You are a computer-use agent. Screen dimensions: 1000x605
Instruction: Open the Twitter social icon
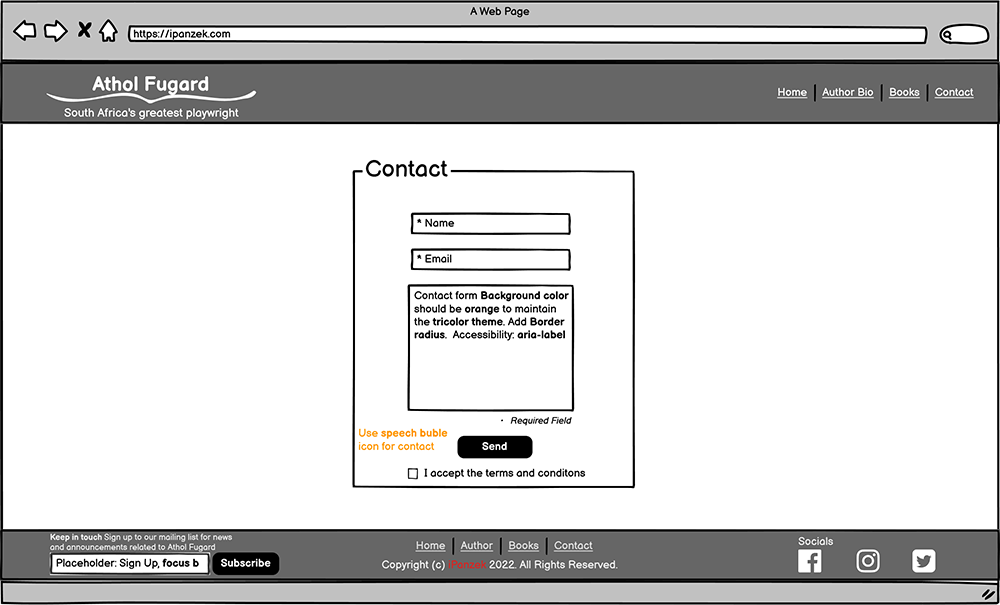[923, 561]
